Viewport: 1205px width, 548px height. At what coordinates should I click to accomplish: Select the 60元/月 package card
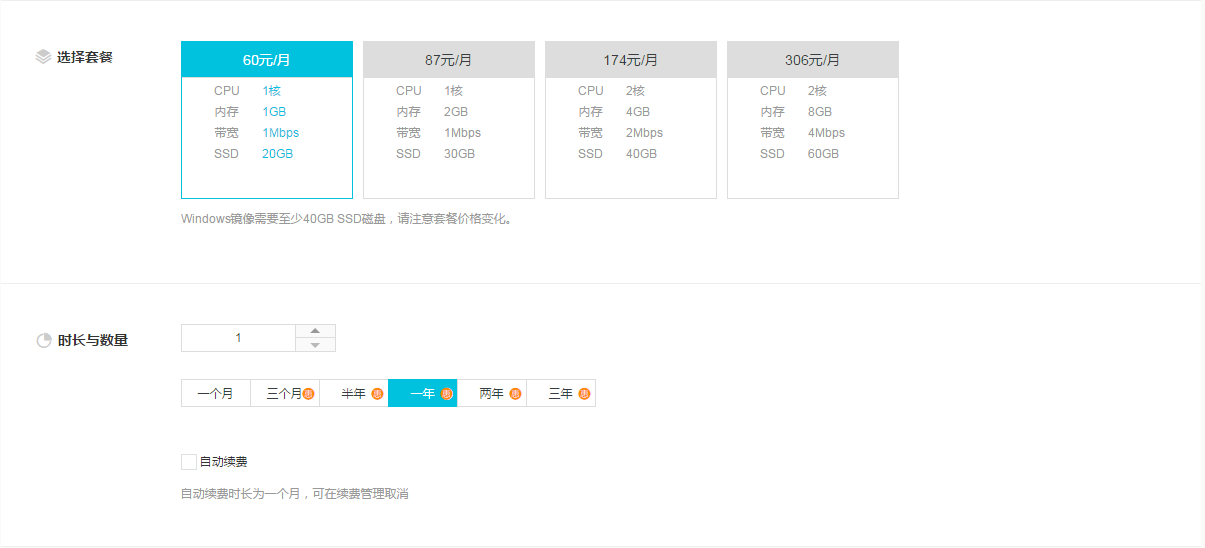[x=267, y=120]
